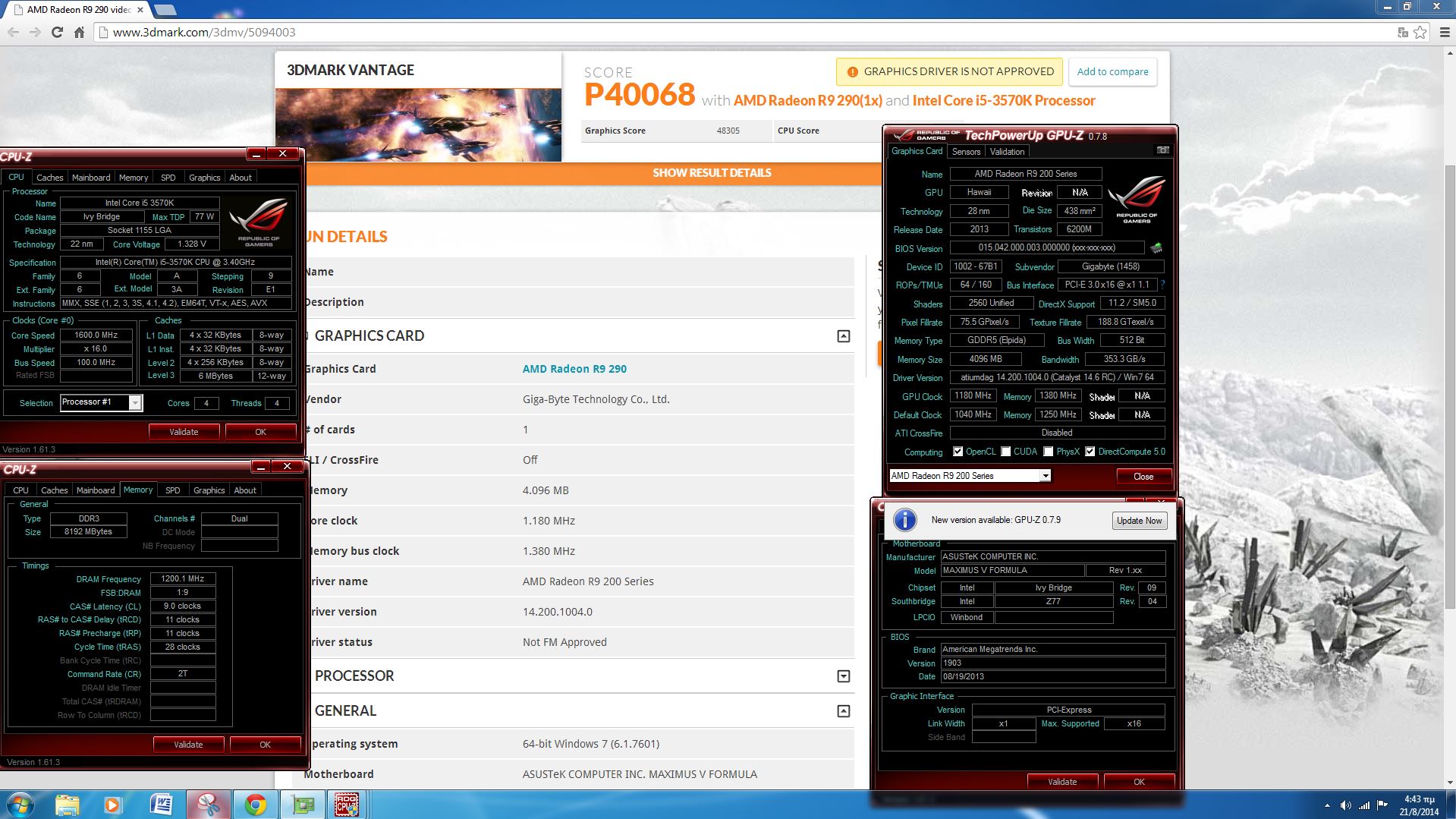Image resolution: width=1456 pixels, height=819 pixels.
Task: Switch to ROG CPU-Z taskbar icon
Action: 347,805
